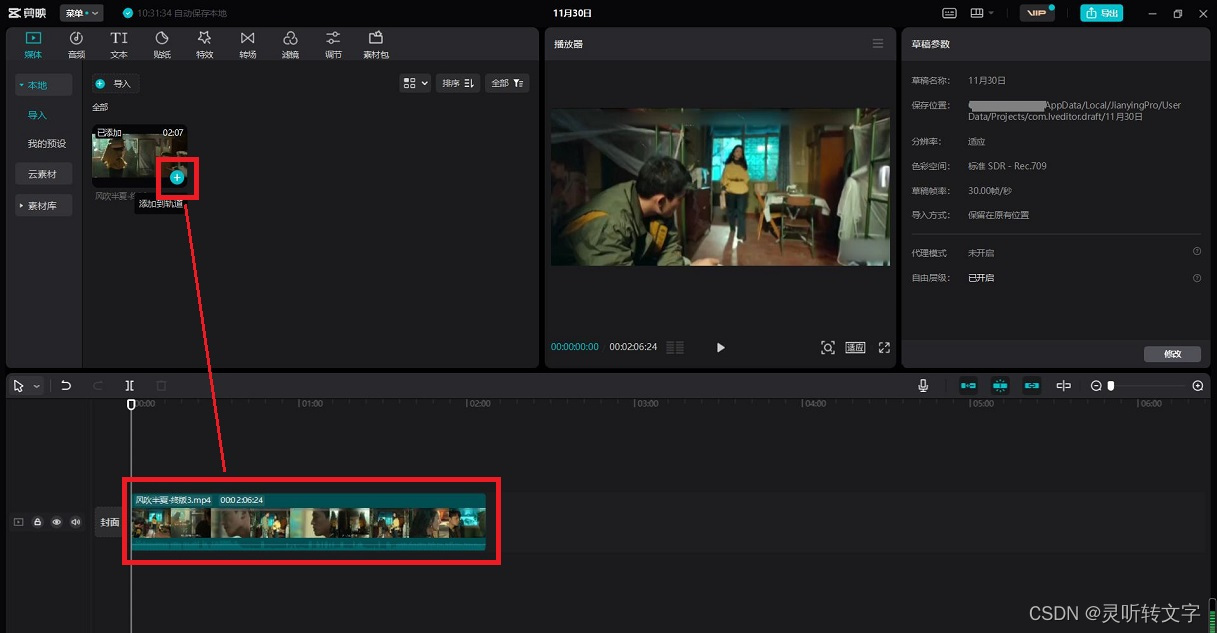Toggle visibility of the video track
The image size is (1217, 633).
coord(56,522)
